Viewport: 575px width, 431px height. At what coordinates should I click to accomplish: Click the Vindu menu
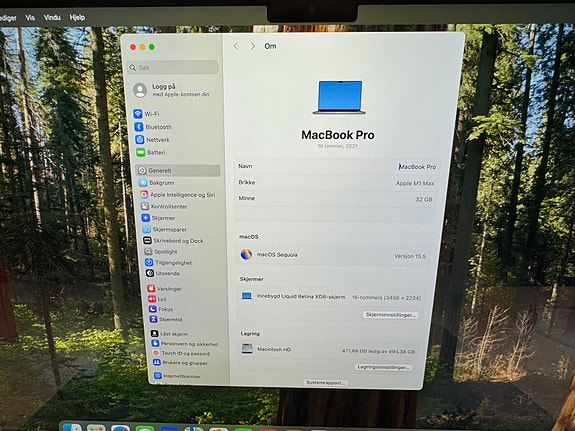coord(52,17)
